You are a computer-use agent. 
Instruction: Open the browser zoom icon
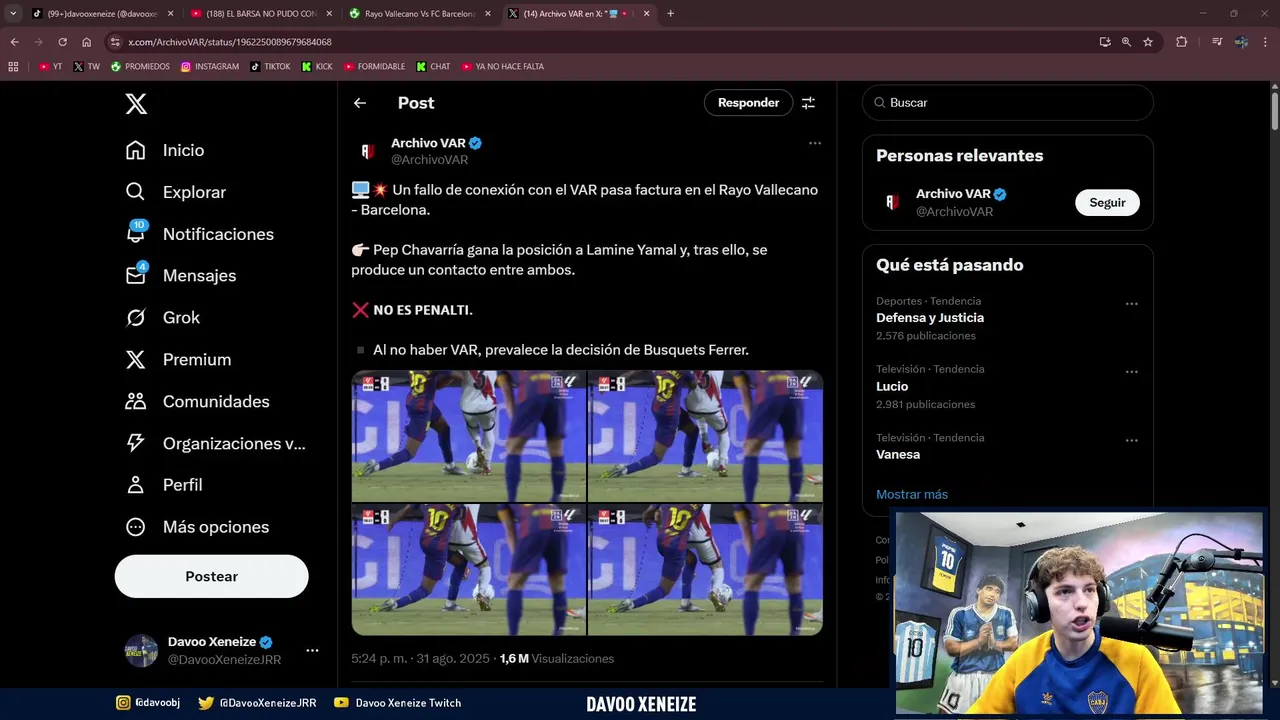pos(1126,42)
